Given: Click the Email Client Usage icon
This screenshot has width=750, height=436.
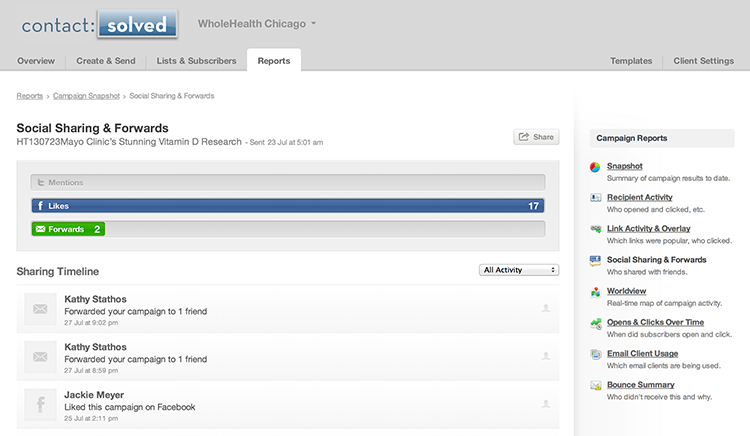Looking at the screenshot, I should [x=595, y=354].
